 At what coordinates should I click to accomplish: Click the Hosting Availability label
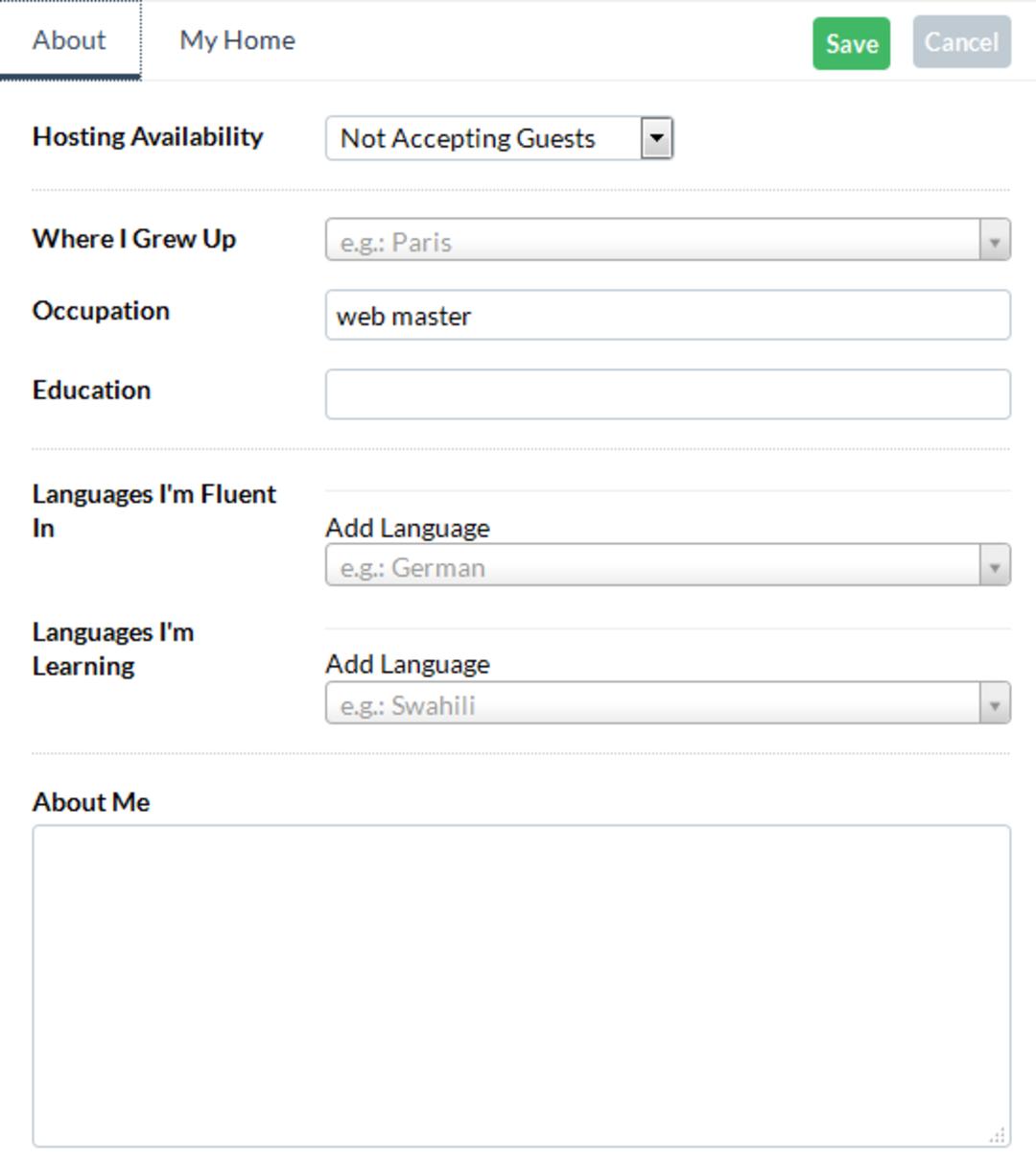point(148,137)
